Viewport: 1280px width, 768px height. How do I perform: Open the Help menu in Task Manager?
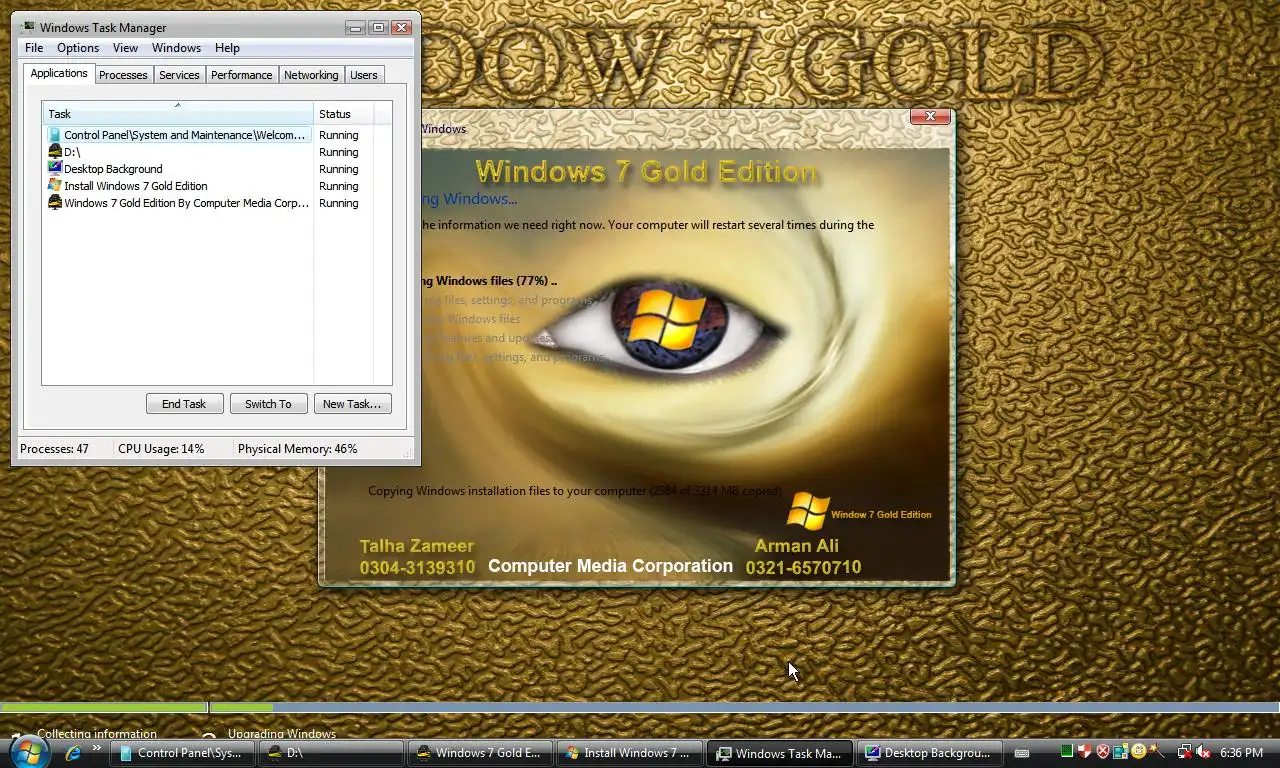227,48
